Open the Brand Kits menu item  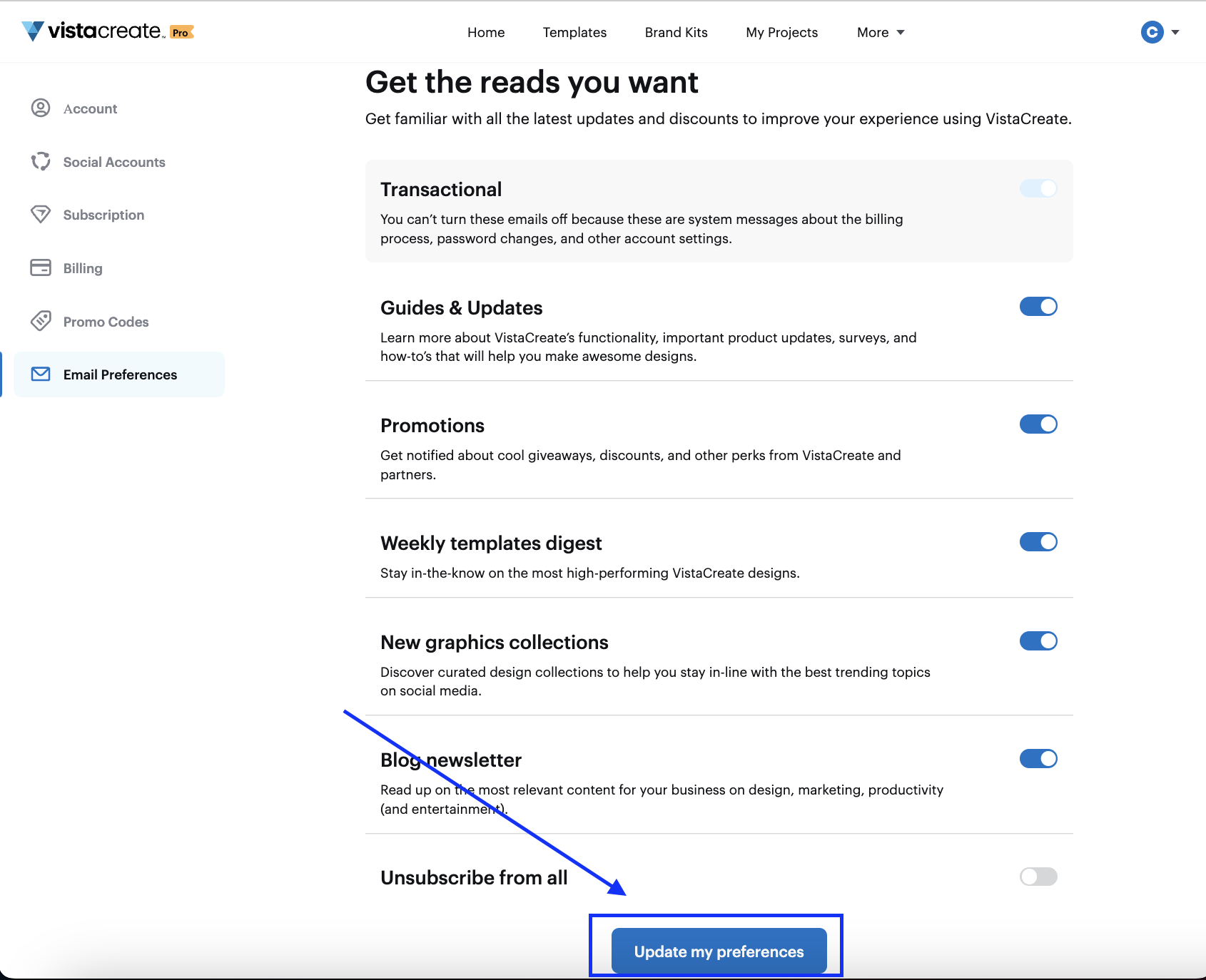[676, 32]
